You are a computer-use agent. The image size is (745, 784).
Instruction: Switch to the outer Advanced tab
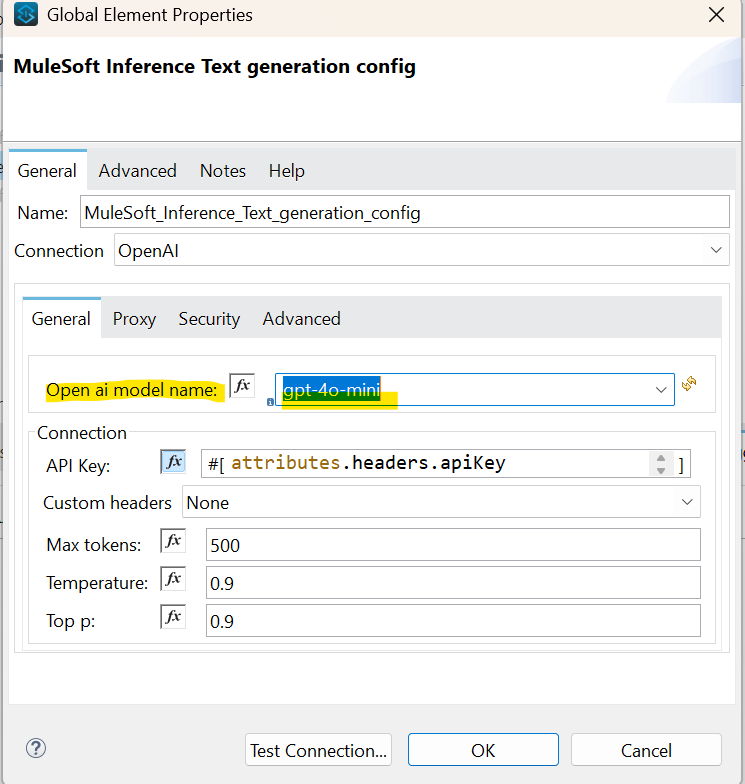pyautogui.click(x=137, y=171)
